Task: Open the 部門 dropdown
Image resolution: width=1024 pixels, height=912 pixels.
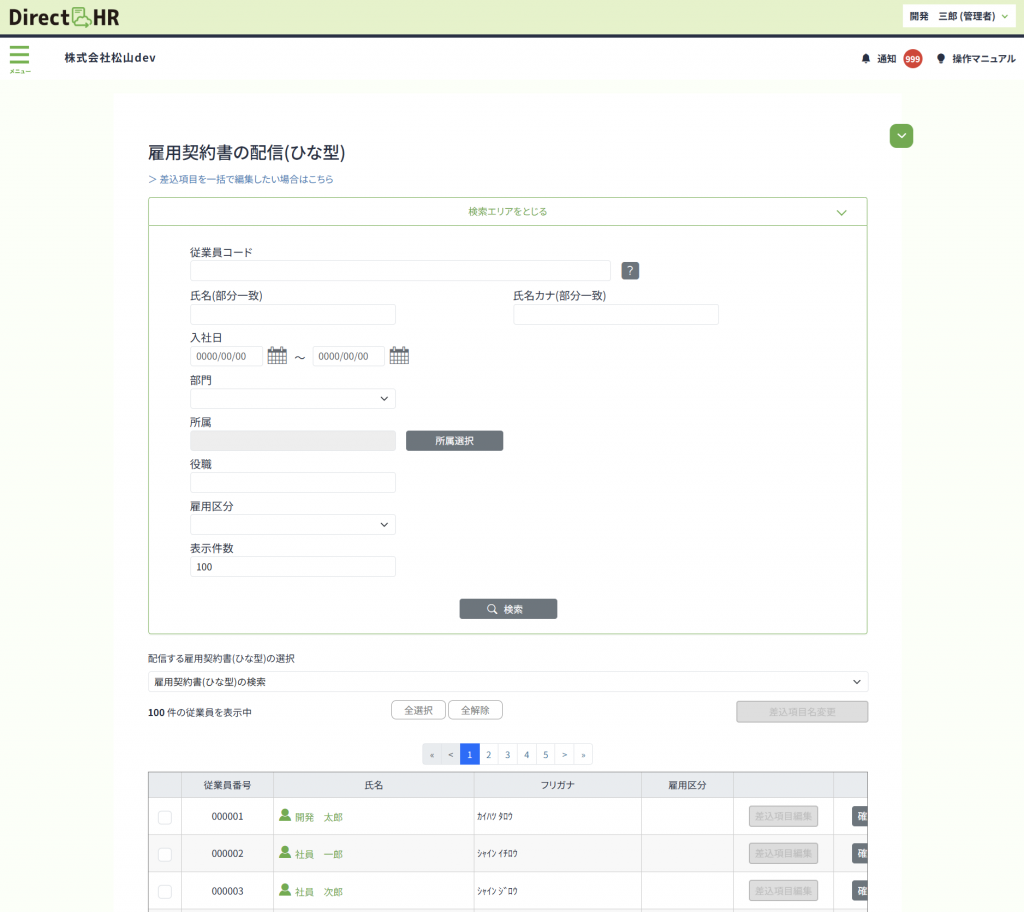Action: [x=293, y=399]
